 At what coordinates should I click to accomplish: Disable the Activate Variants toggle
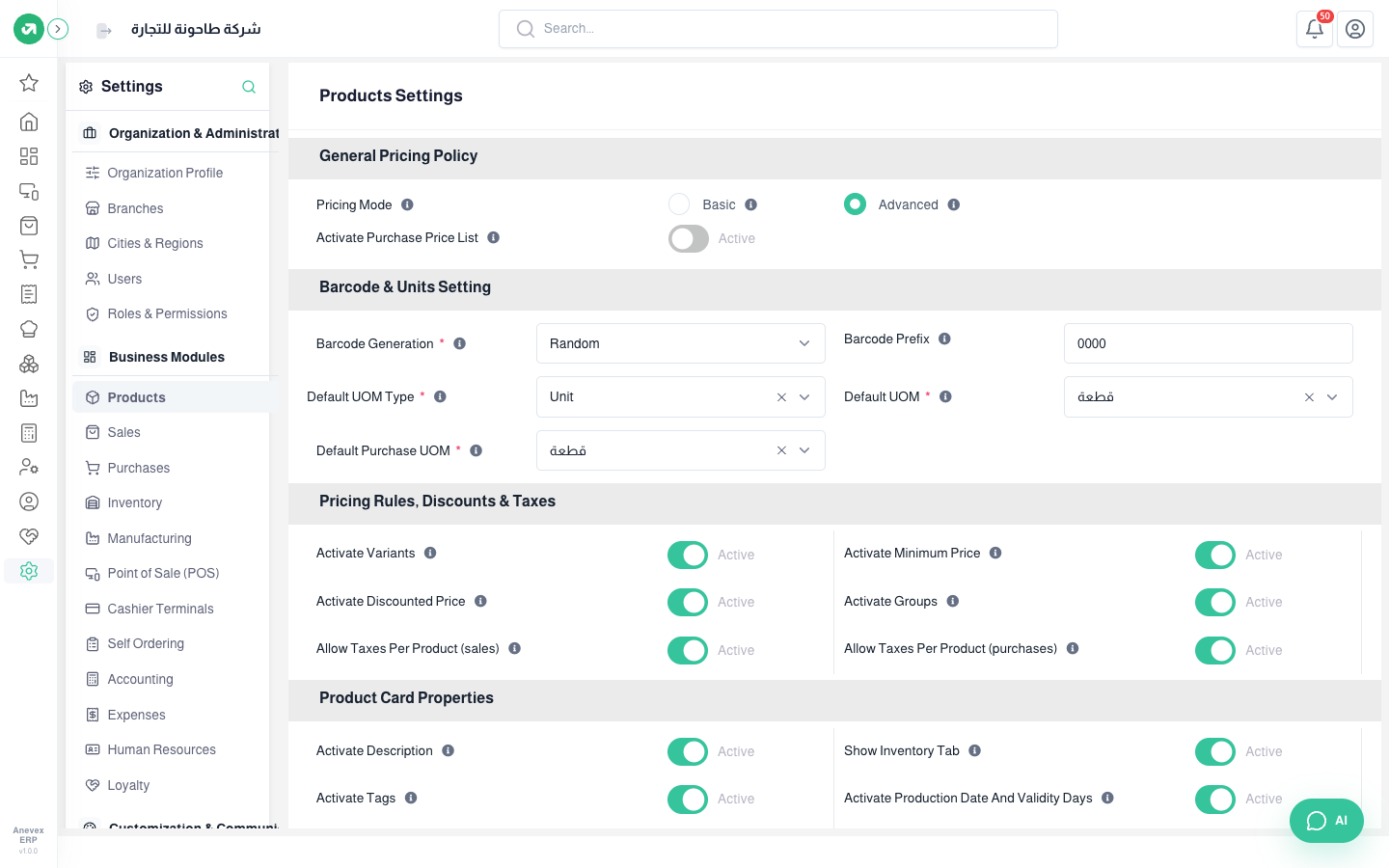[x=688, y=555]
